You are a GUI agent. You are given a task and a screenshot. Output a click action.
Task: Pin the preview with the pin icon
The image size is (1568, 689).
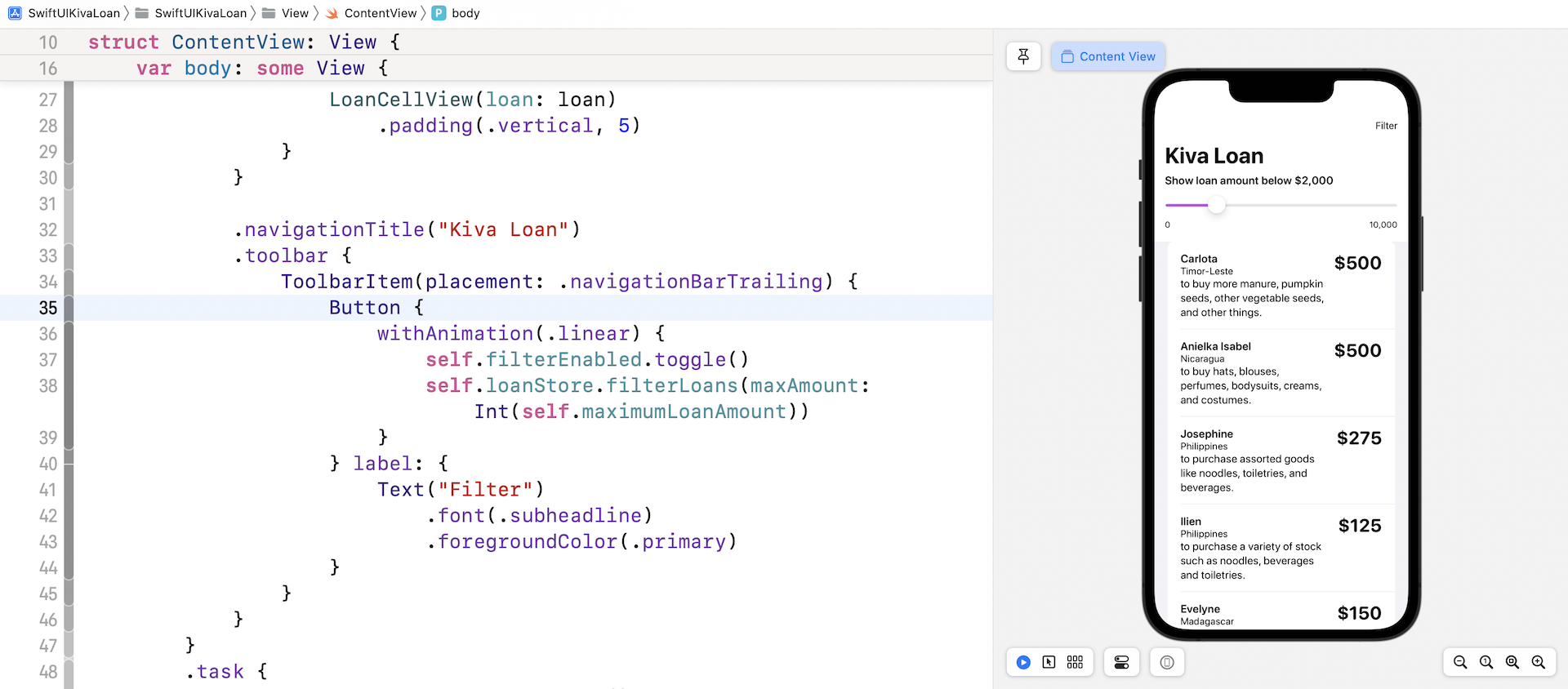pos(1023,56)
